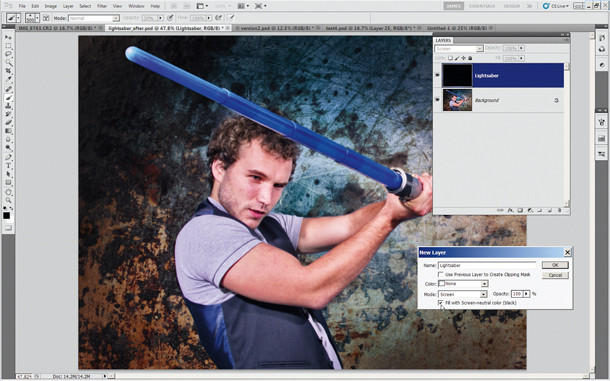610x381 pixels.
Task: Select the Eyedropper tool
Action: pos(8,79)
